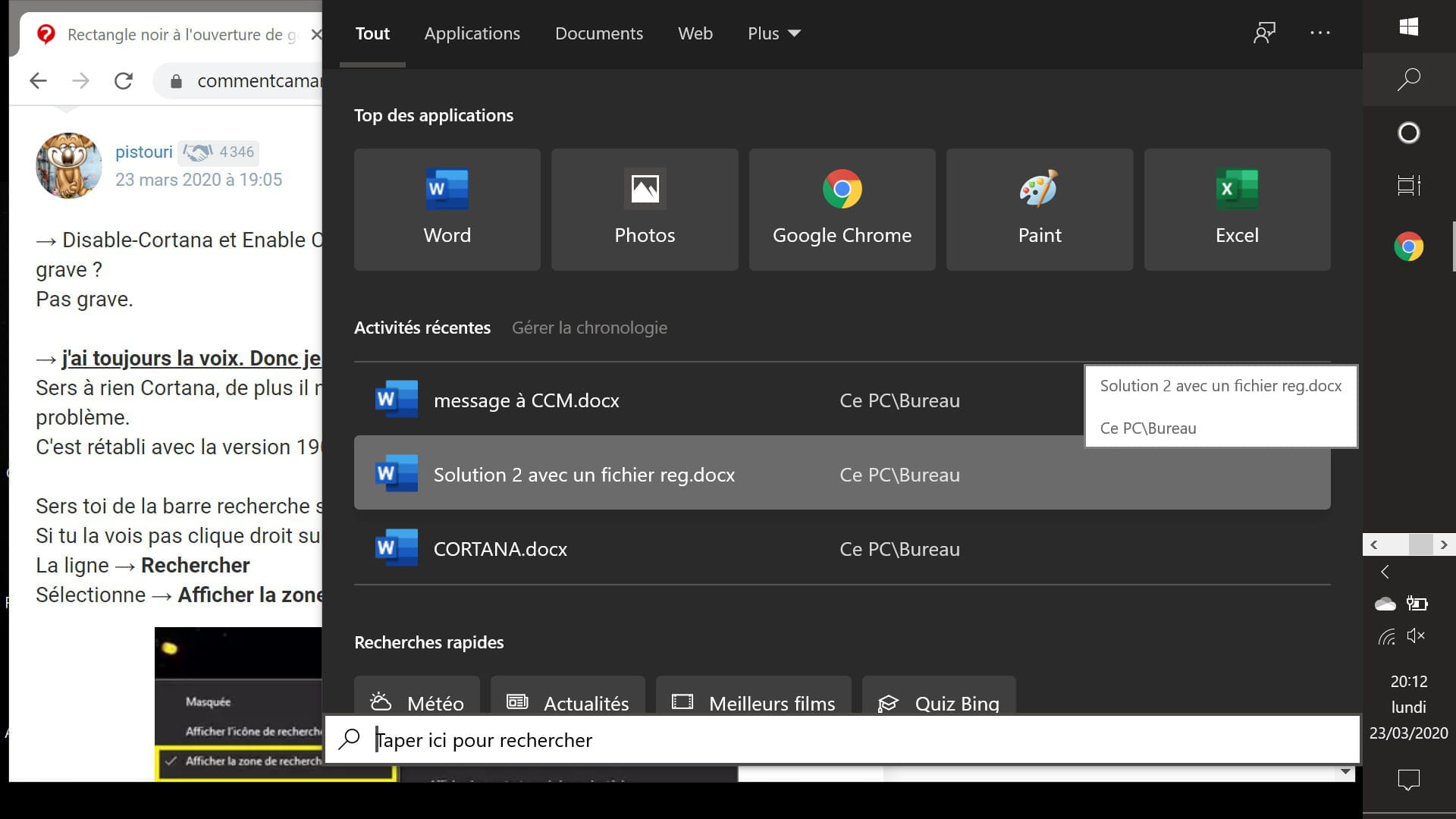Image resolution: width=1456 pixels, height=819 pixels.
Task: Click the post date 23 mars 2020
Action: tap(198, 180)
